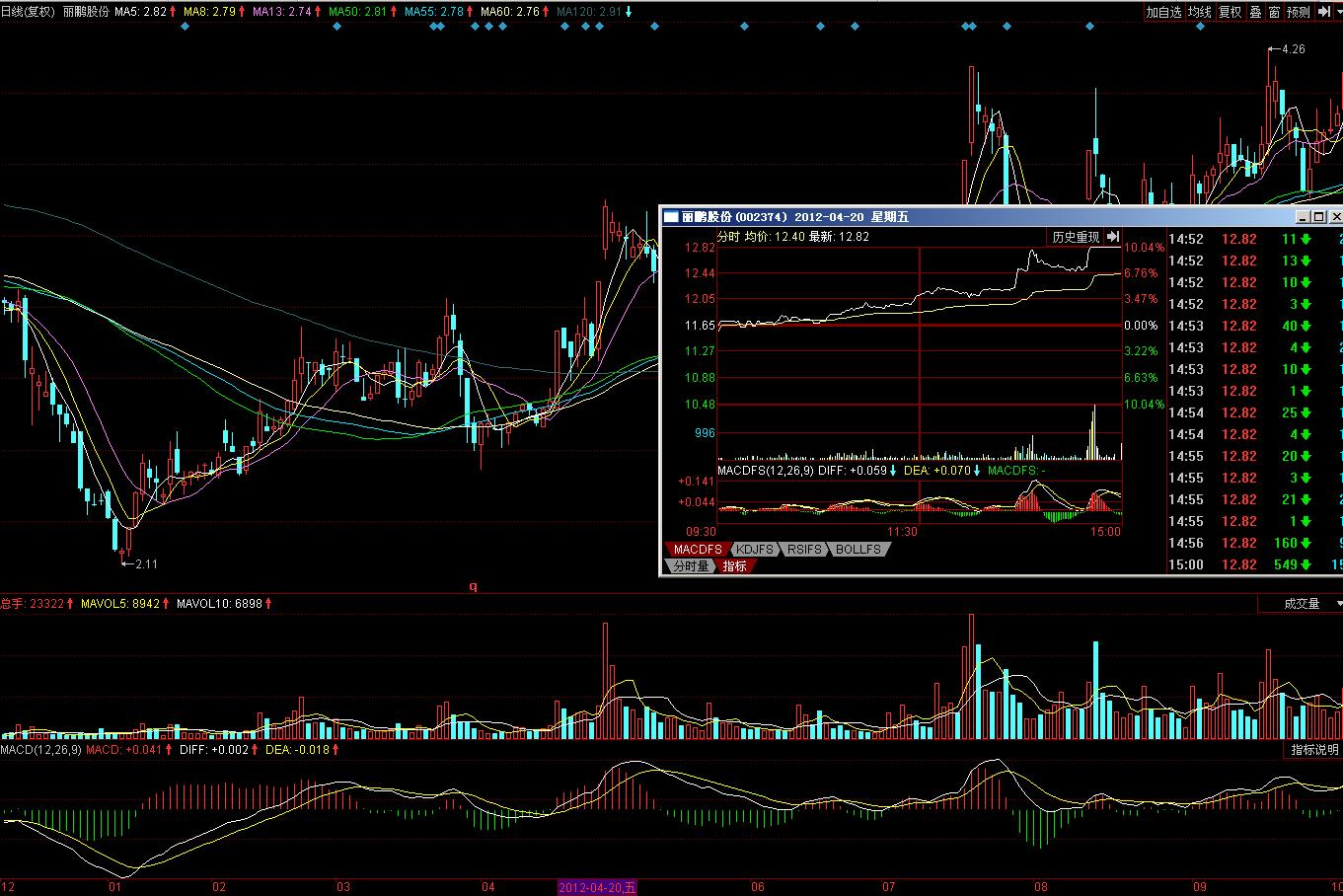
Task: Open the 成交量 indicator dropdown
Action: pos(1301,603)
